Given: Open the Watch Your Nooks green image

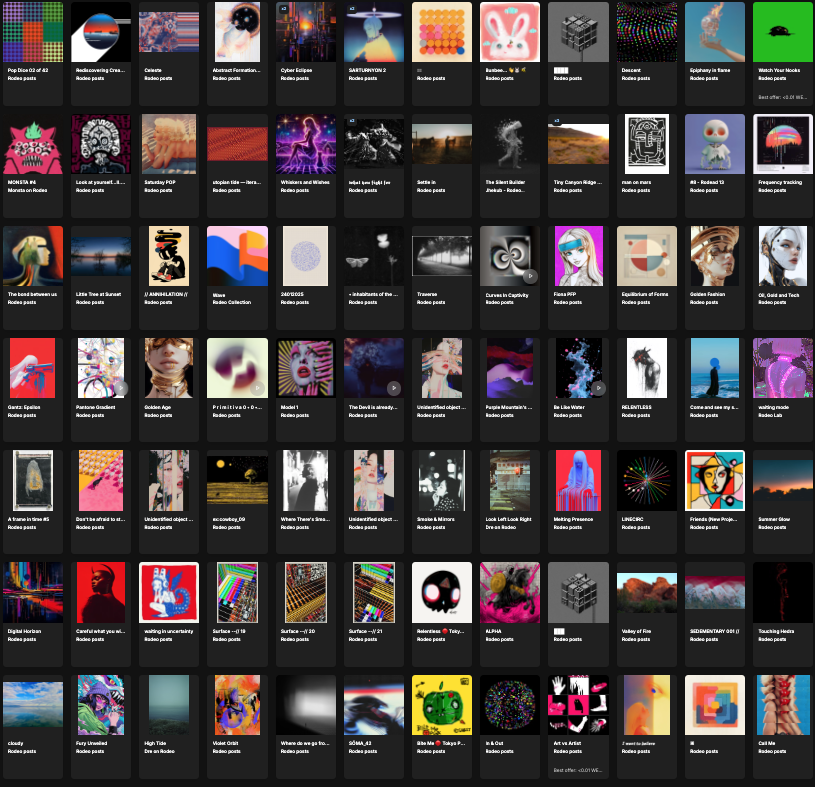Looking at the screenshot, I should coord(783,32).
